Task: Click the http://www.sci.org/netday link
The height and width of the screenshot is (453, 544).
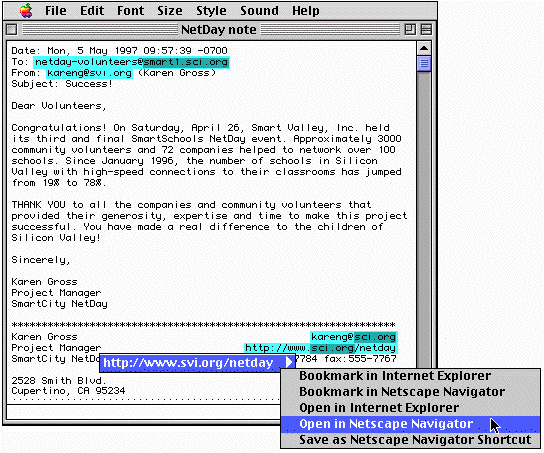Action: [320, 348]
